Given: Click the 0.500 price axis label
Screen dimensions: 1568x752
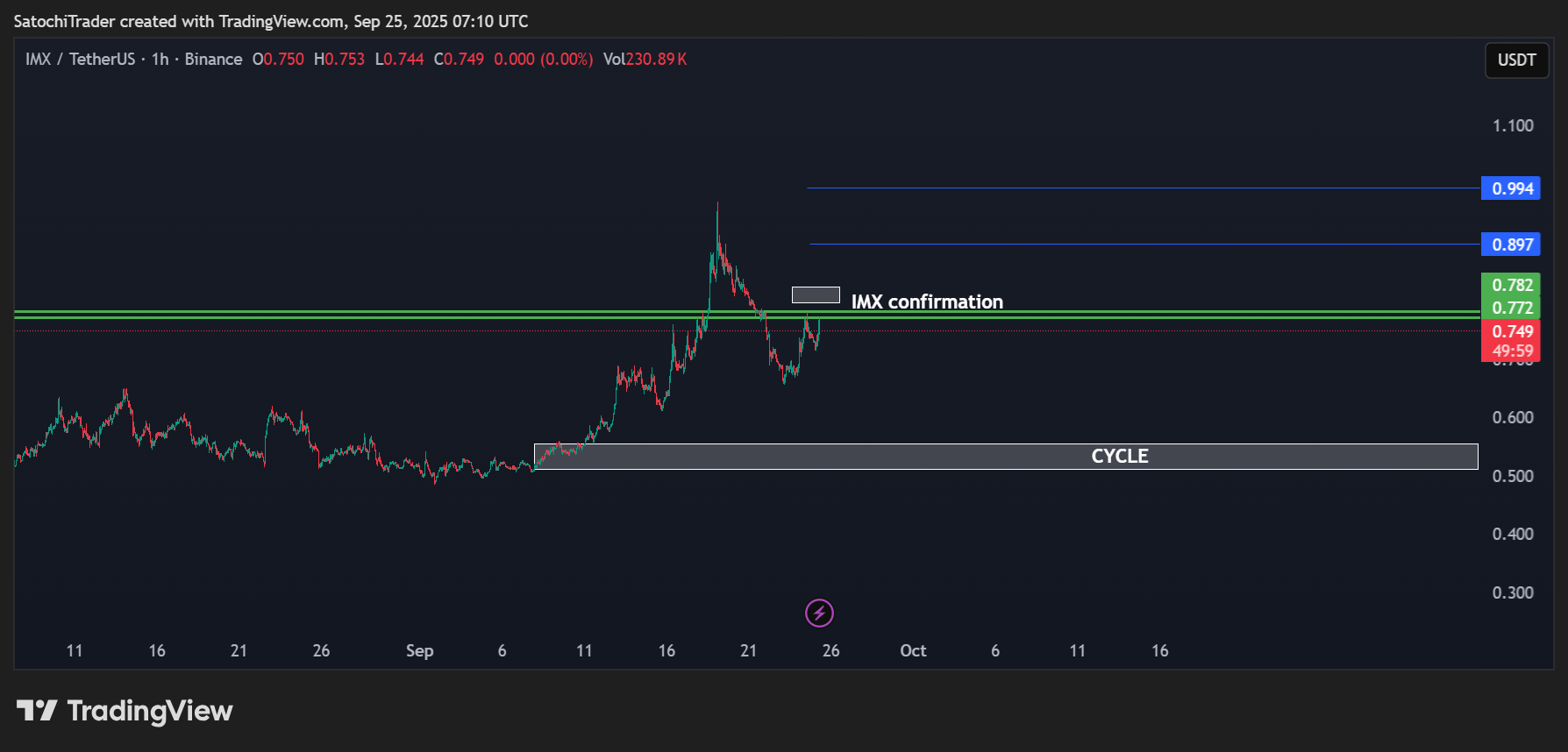Looking at the screenshot, I should pyautogui.click(x=1513, y=476).
